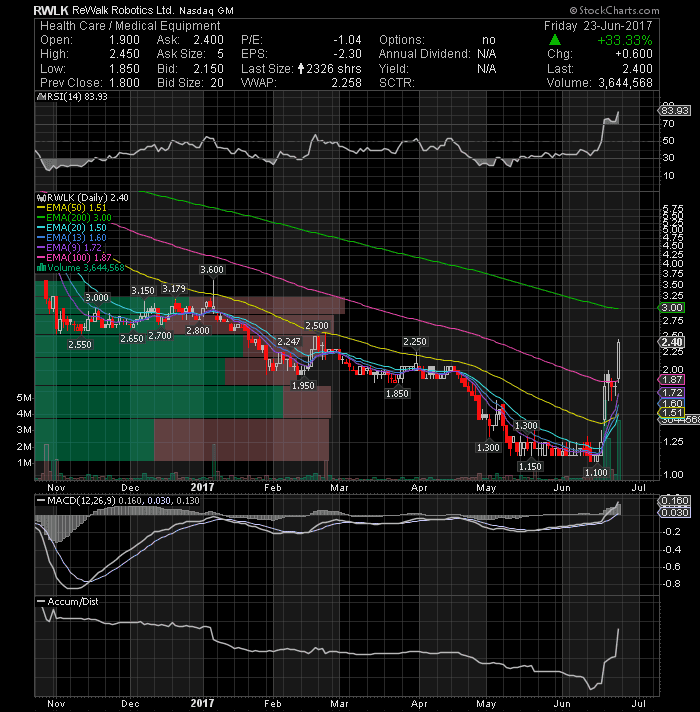
Task: Select the EMA(200) 3.00 legend entry
Action: (x=74, y=218)
